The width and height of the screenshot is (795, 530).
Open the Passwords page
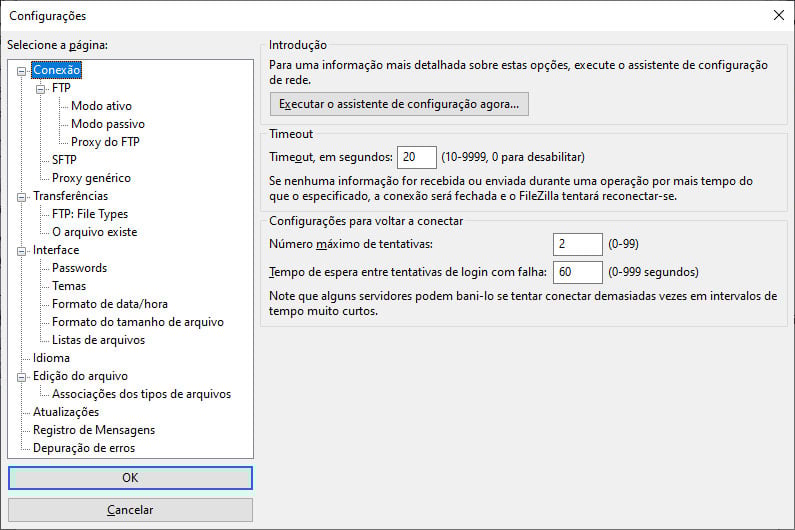[79, 268]
